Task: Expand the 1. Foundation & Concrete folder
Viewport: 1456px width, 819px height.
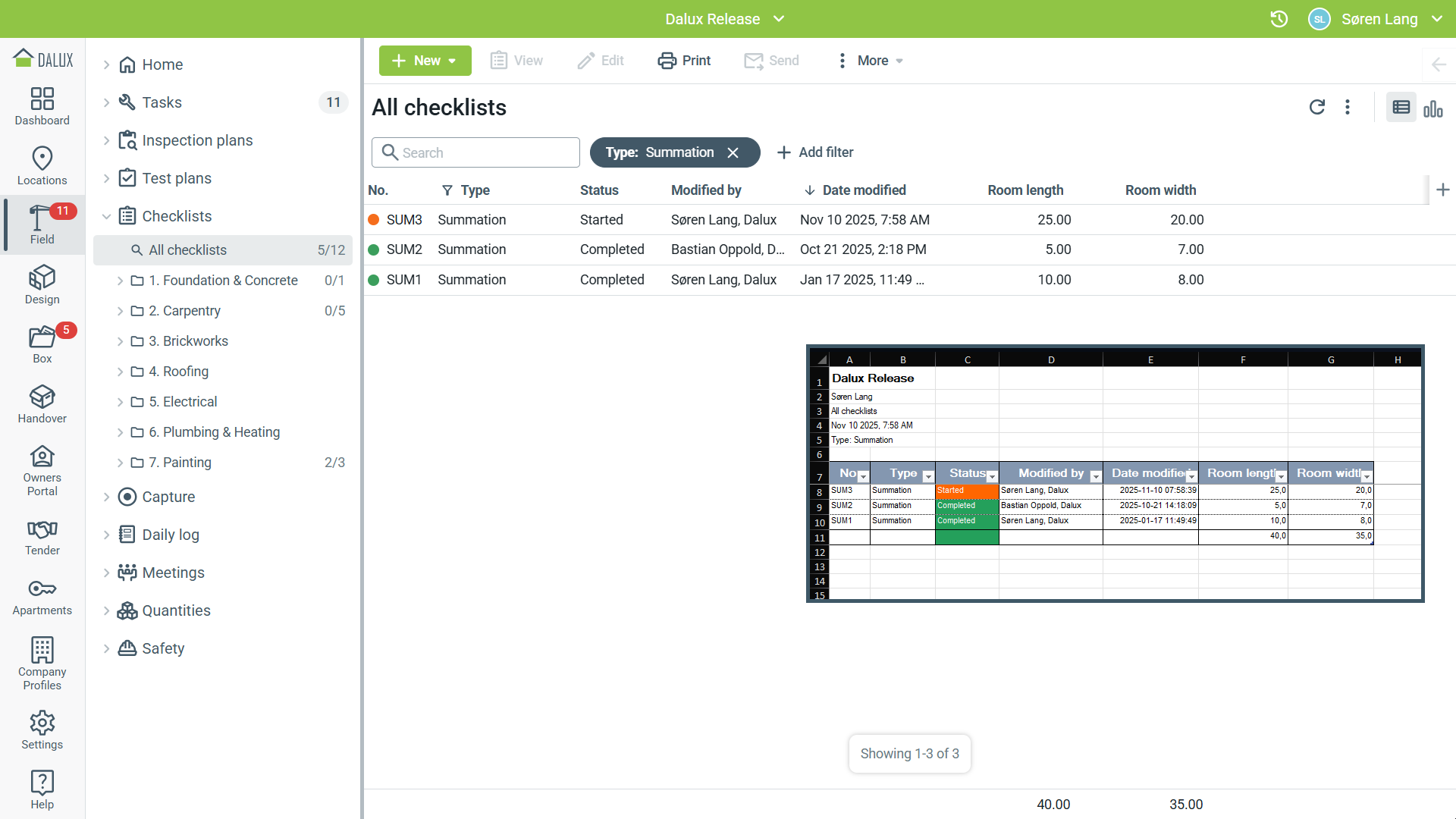Action: click(120, 281)
